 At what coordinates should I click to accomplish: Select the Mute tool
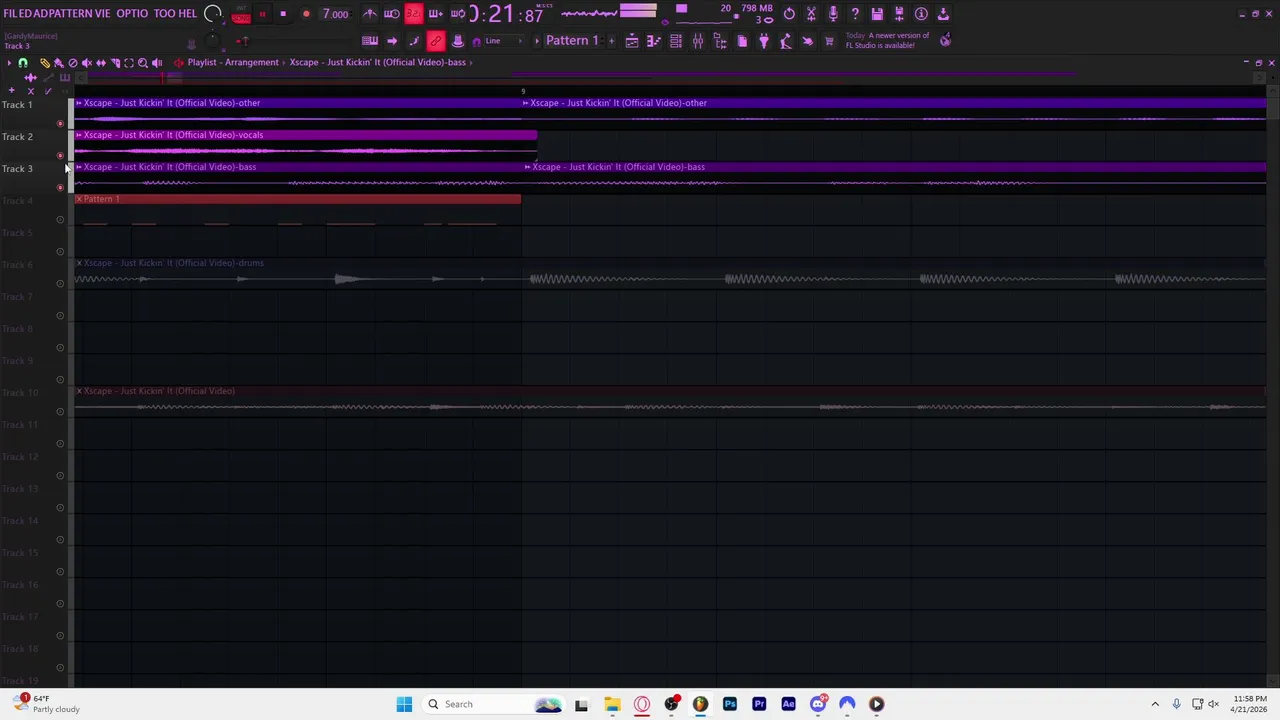point(86,62)
